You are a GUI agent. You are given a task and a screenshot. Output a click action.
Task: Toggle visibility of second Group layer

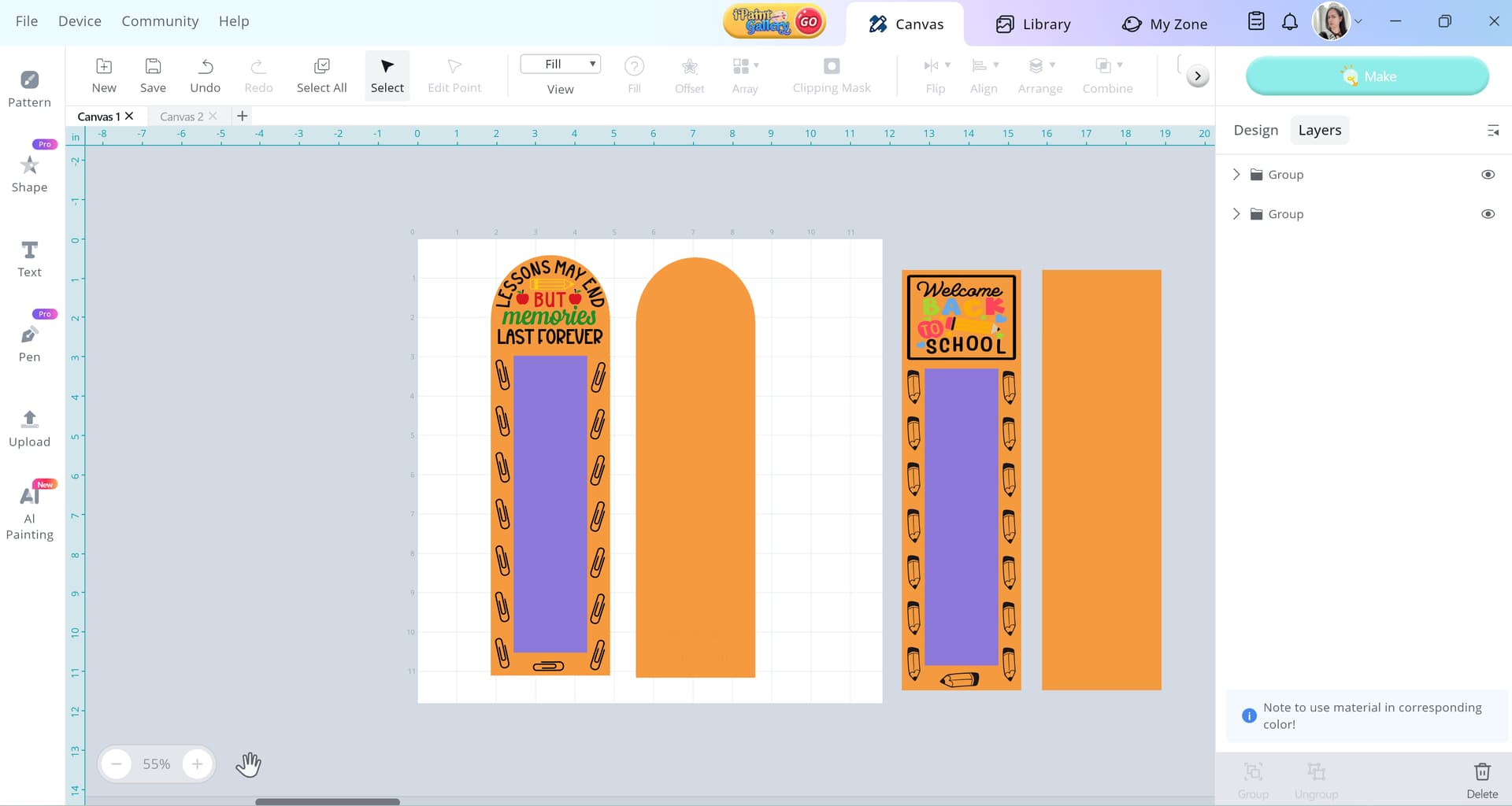tap(1488, 214)
